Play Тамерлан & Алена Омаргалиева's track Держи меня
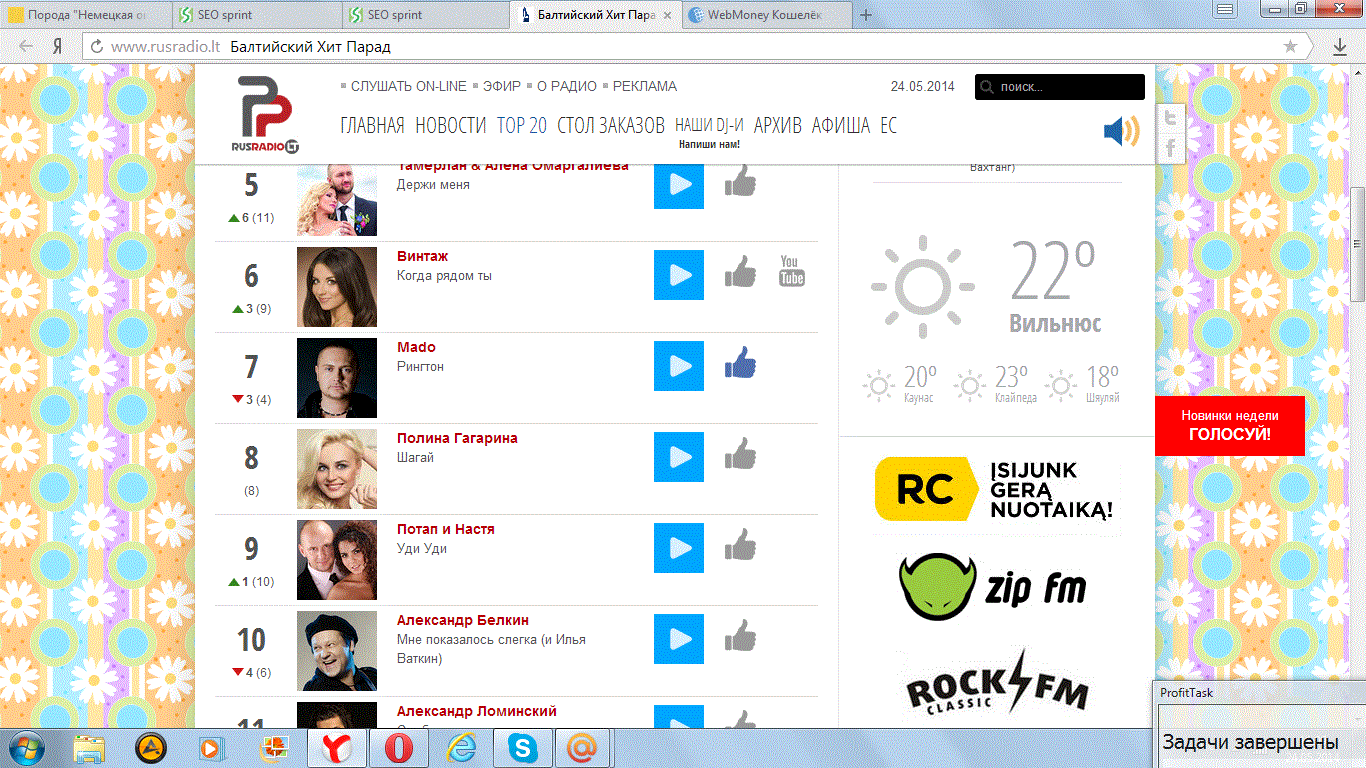Image resolution: width=1366 pixels, height=768 pixels. (x=679, y=185)
